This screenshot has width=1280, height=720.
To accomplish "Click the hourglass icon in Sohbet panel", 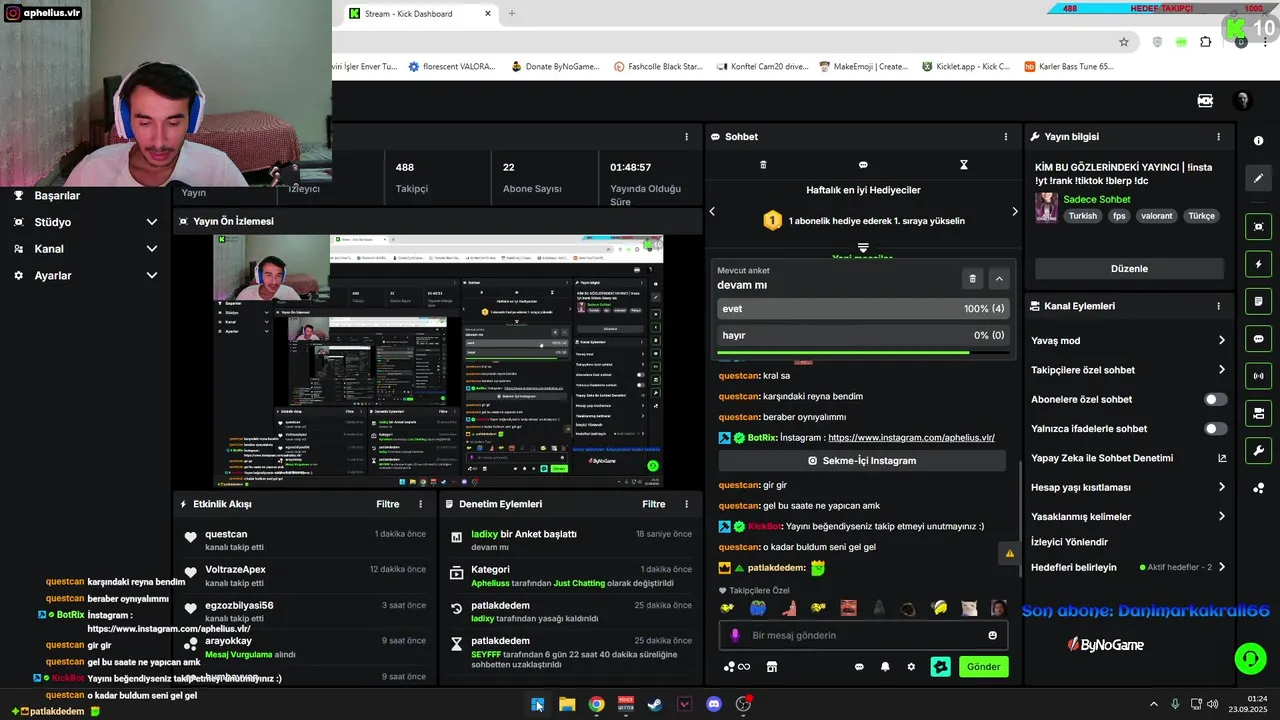I will coord(964,165).
